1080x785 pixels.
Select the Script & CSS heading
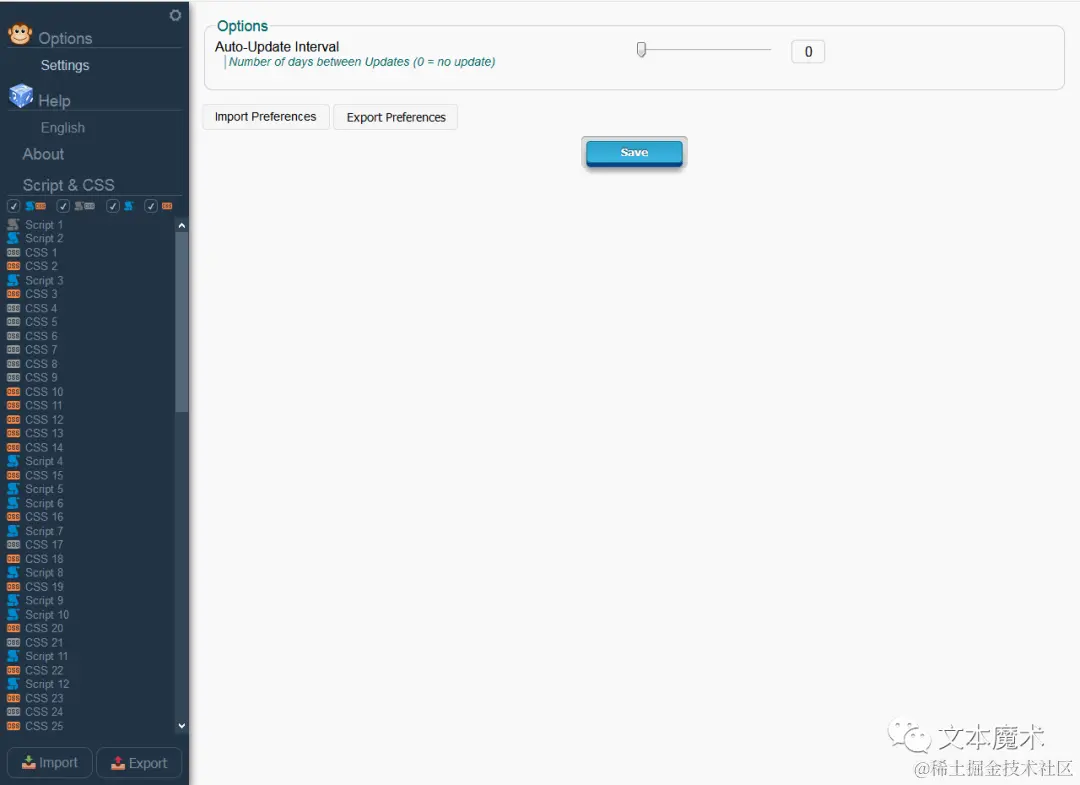(x=68, y=185)
